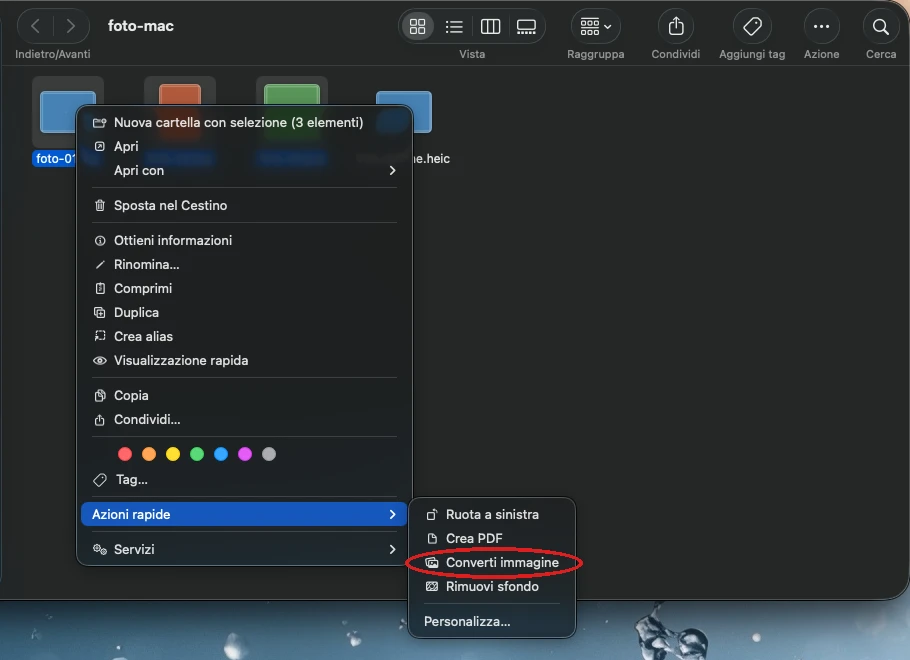Select Condividi... in the context menu
The width and height of the screenshot is (910, 660).
244,420
